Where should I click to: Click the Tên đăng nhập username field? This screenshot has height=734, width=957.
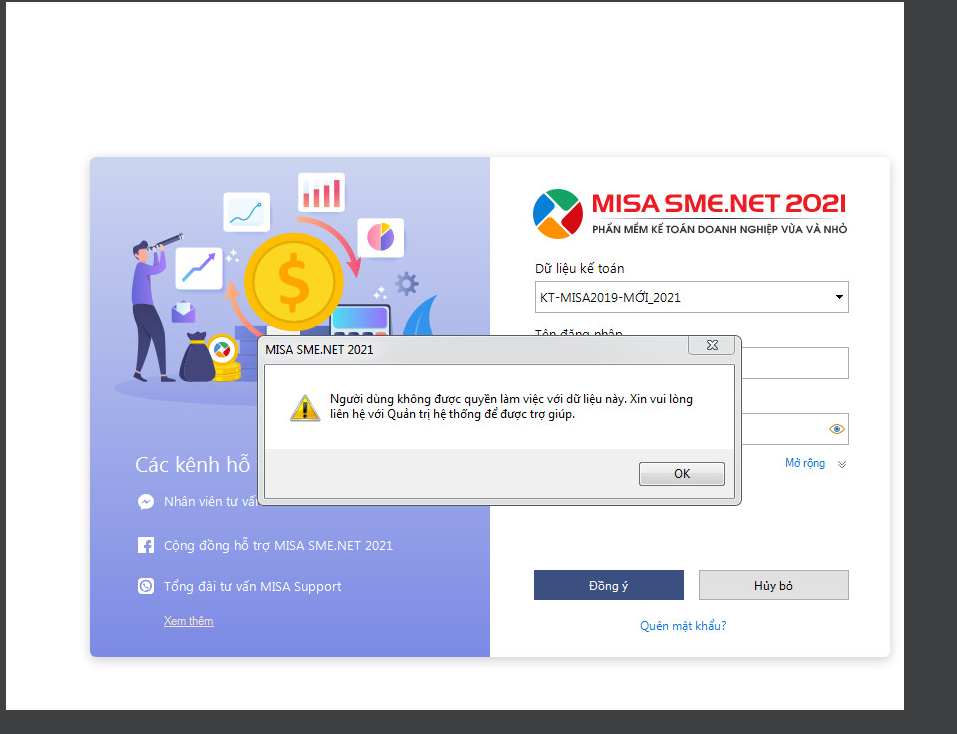coord(795,363)
